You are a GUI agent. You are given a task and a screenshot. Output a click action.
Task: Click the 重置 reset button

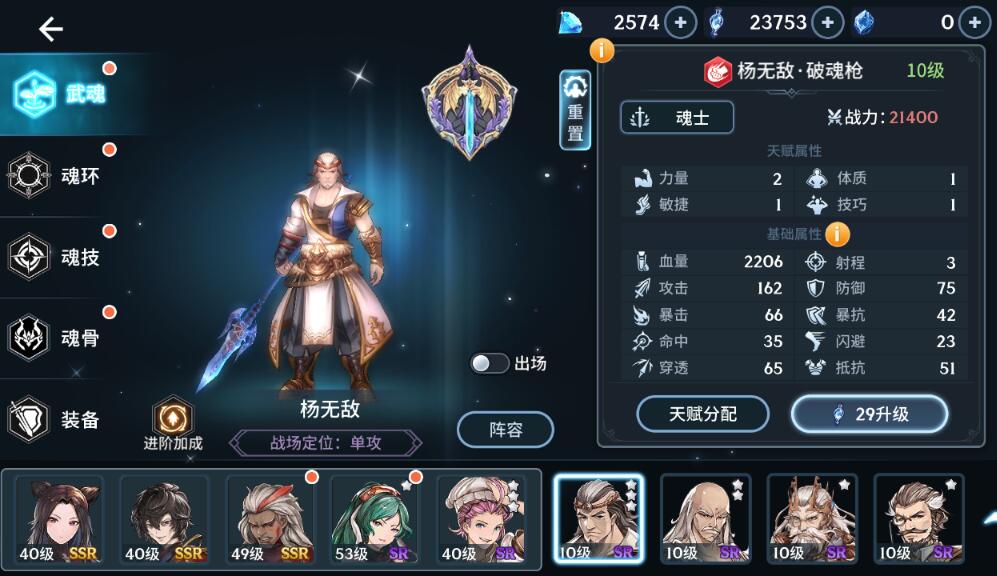(x=575, y=110)
